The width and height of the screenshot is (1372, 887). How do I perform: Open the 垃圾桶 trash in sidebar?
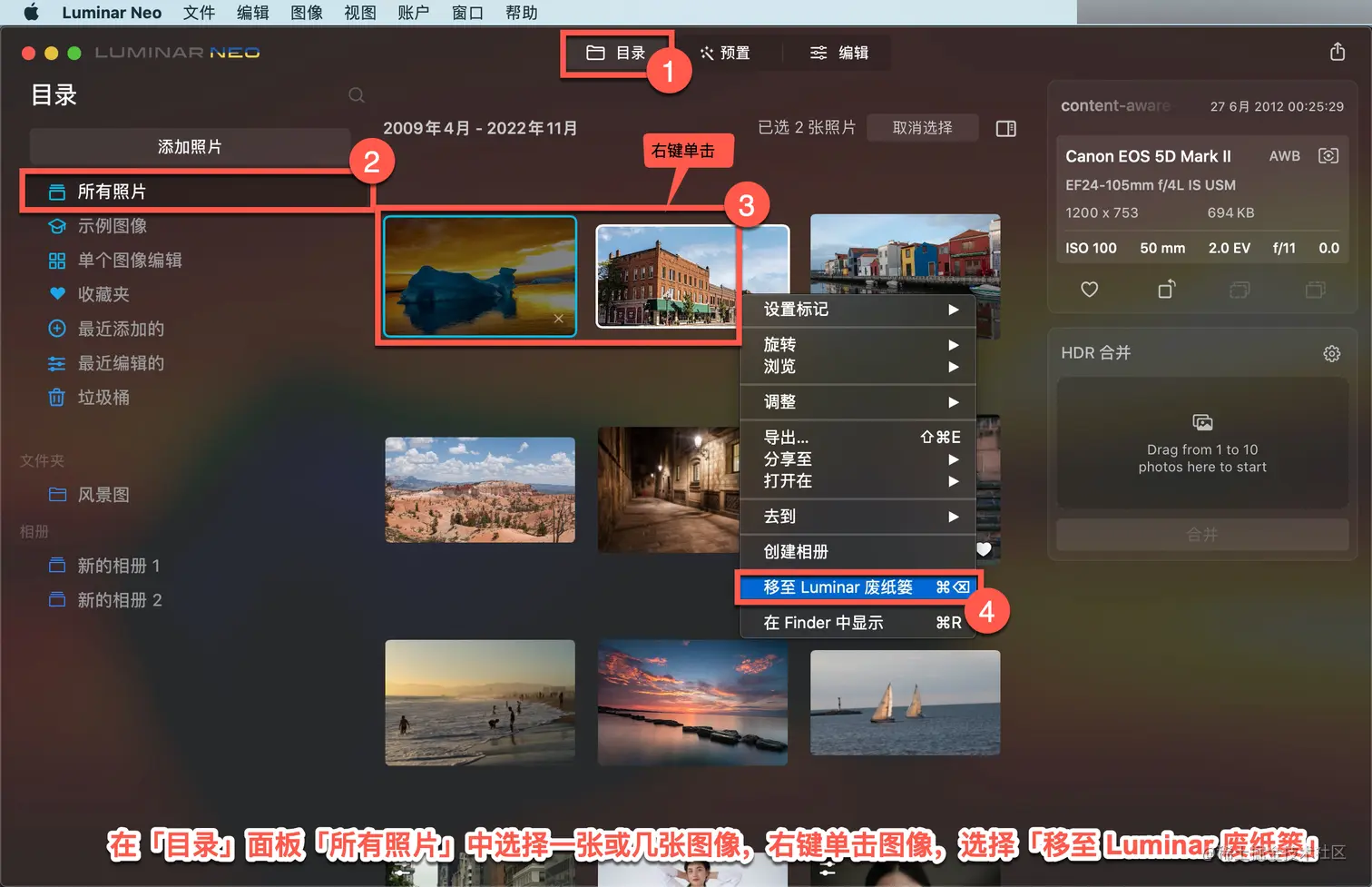103,398
